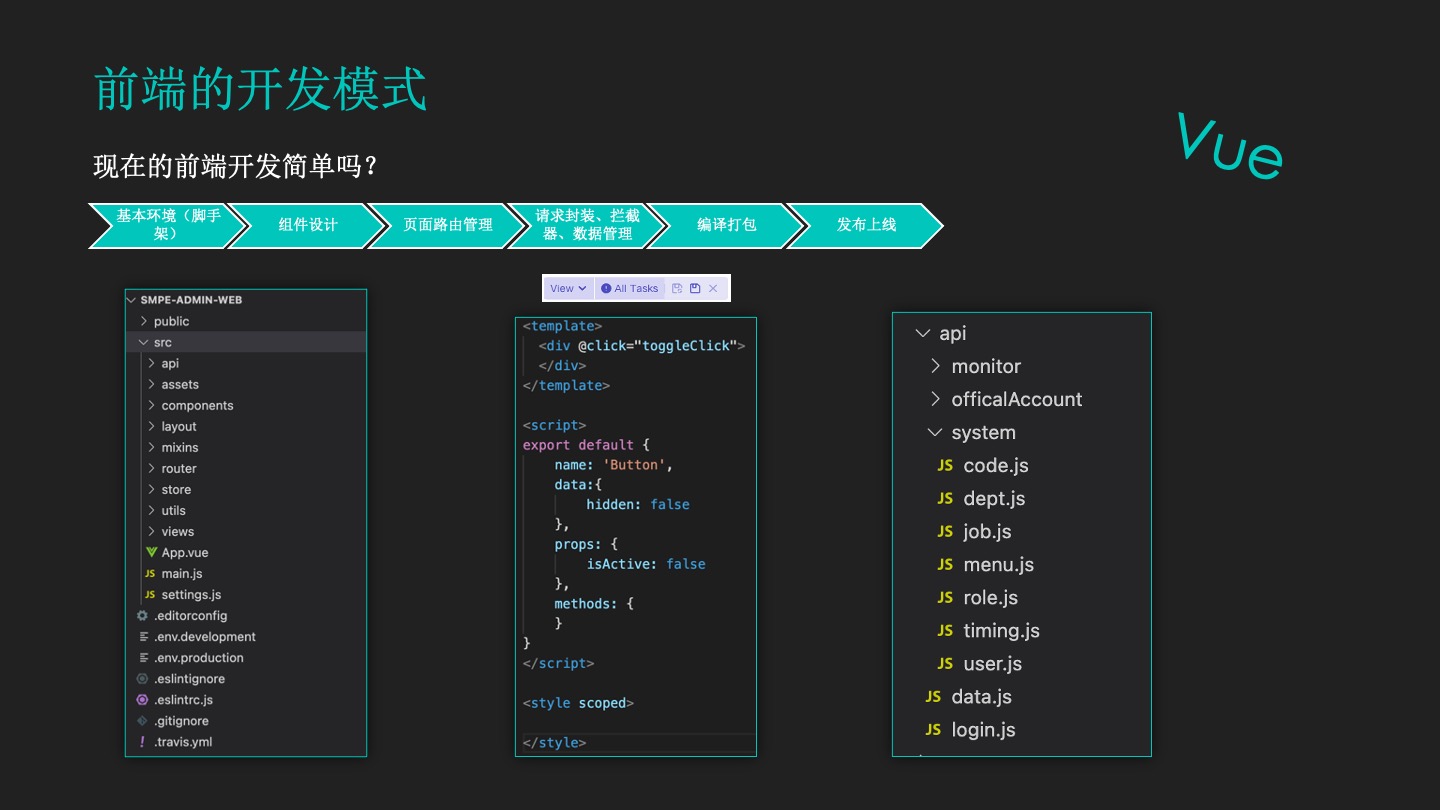Image resolution: width=1440 pixels, height=810 pixels.
Task: Expand the components folder
Action: (x=152, y=405)
